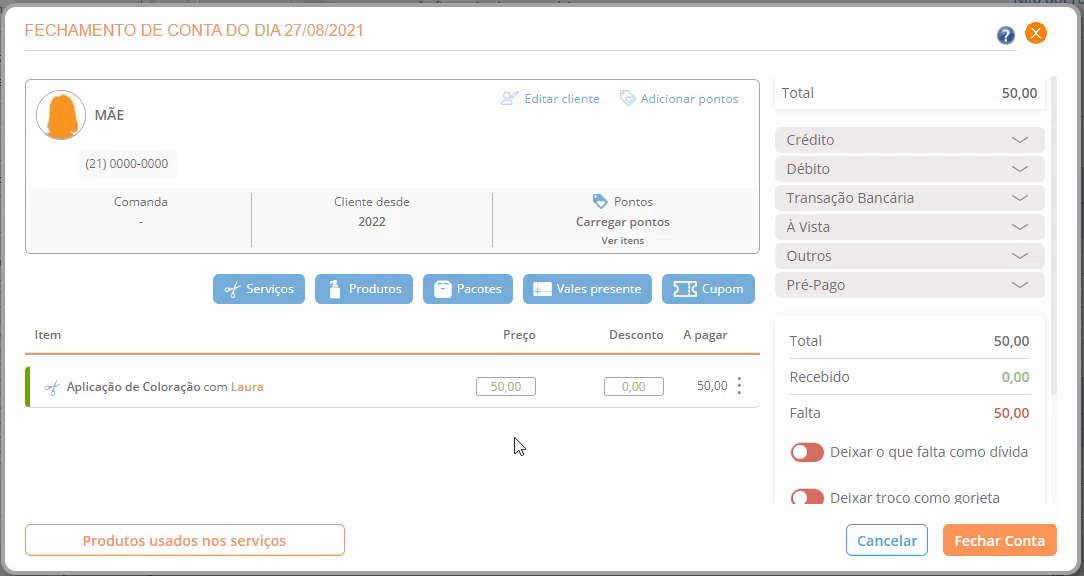1084x576 pixels.
Task: Click the scissors icon beside Aplicação de Coloração
Action: pos(52,387)
